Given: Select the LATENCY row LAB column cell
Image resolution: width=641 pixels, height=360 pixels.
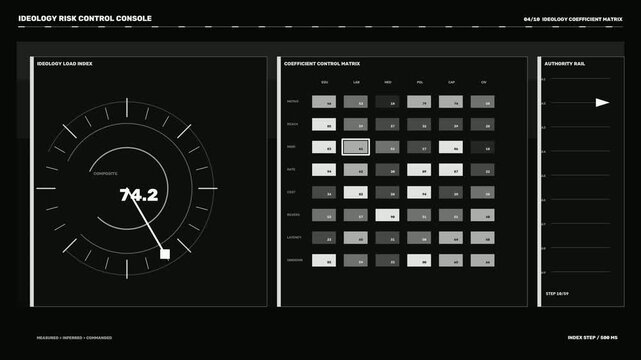Looking at the screenshot, I should click(x=356, y=238).
